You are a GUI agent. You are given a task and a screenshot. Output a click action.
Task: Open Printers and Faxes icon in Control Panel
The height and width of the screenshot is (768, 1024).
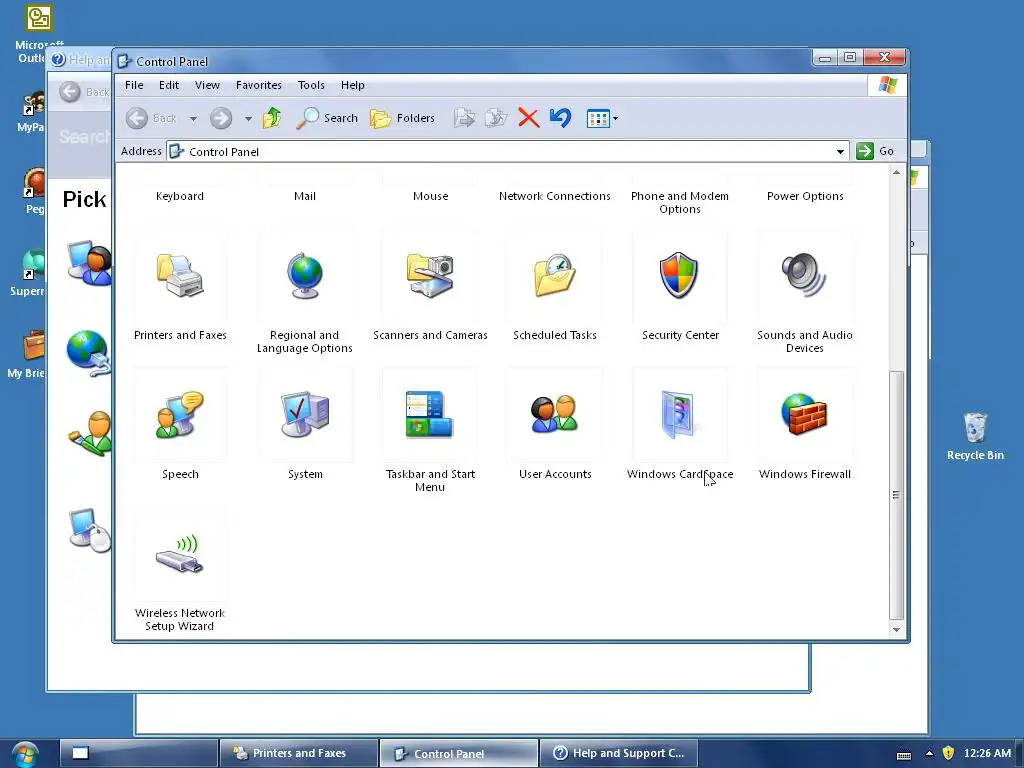coord(180,276)
